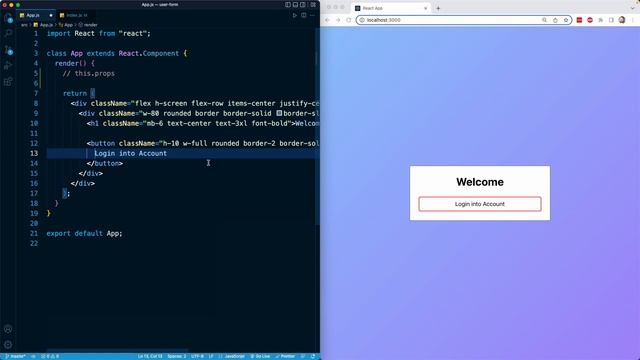The height and width of the screenshot is (360, 640).
Task: Close the React App browser tab
Action: pos(425,8)
